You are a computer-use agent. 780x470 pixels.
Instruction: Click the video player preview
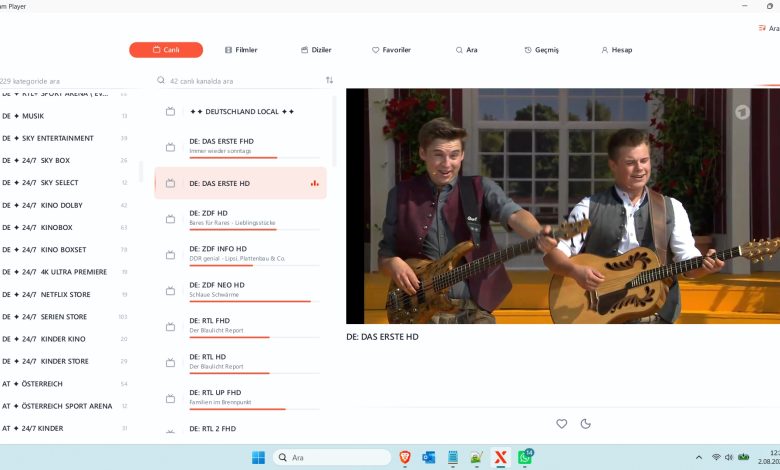pyautogui.click(x=563, y=206)
